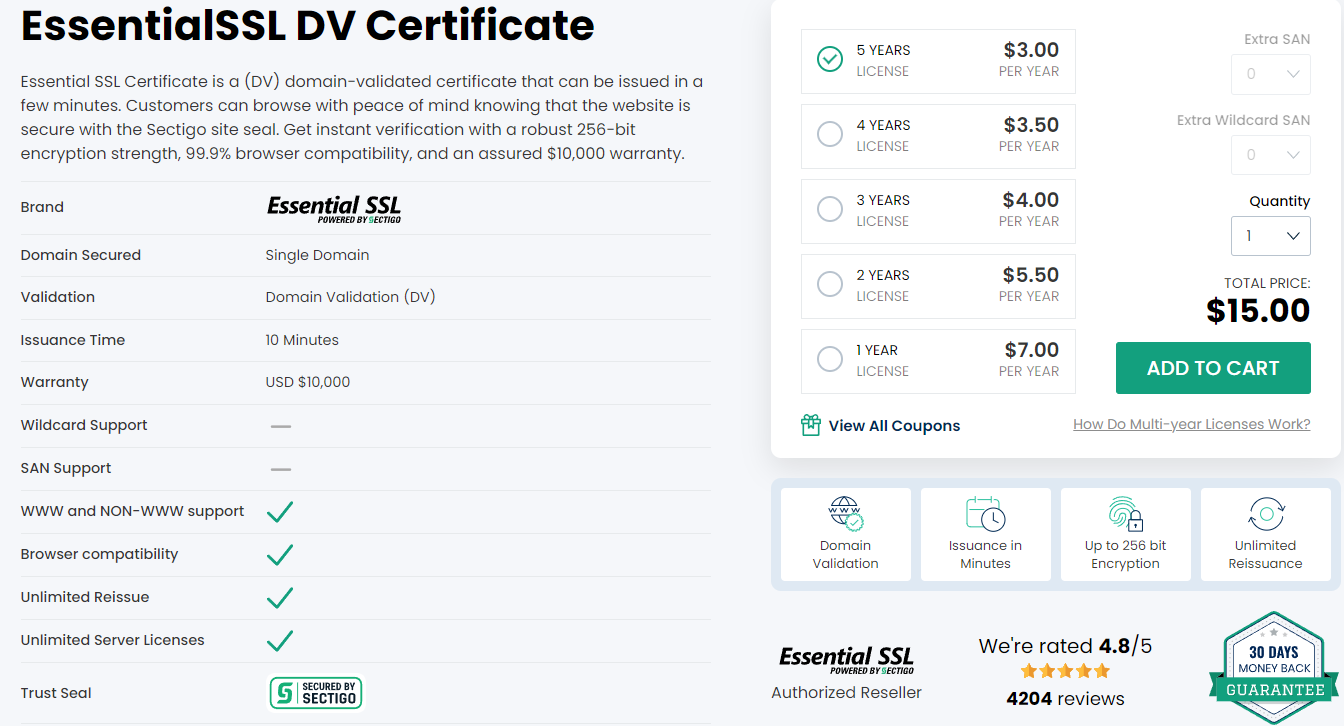Viewport: 1344px width, 726px height.
Task: Click the Unlimited Reissuance cycle icon
Action: [x=1265, y=513]
